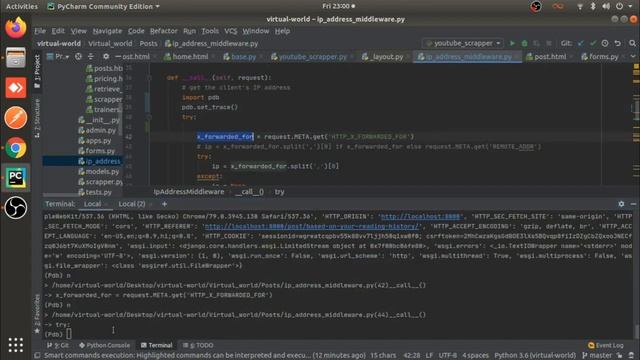Screen dimensions: 640x360
Task: Commit changes with the green Git checkmark
Action: 593,43
